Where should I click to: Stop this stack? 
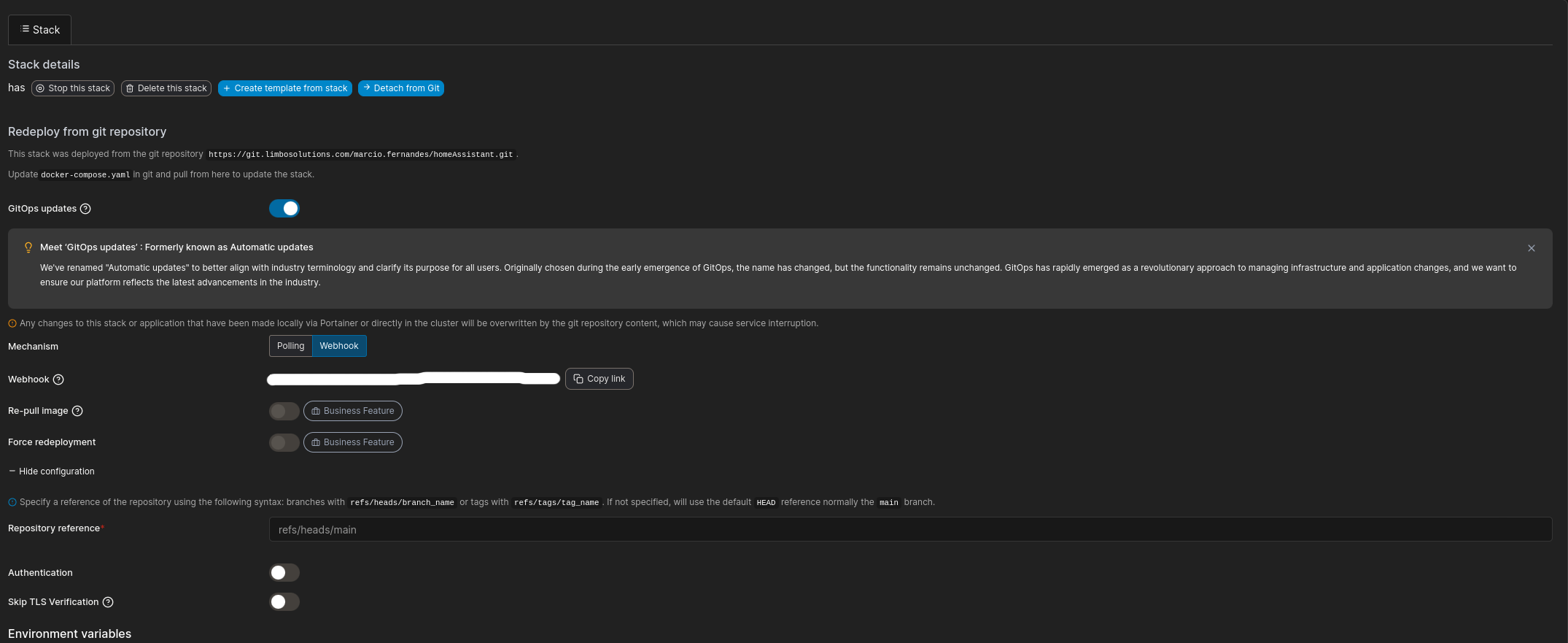point(73,88)
